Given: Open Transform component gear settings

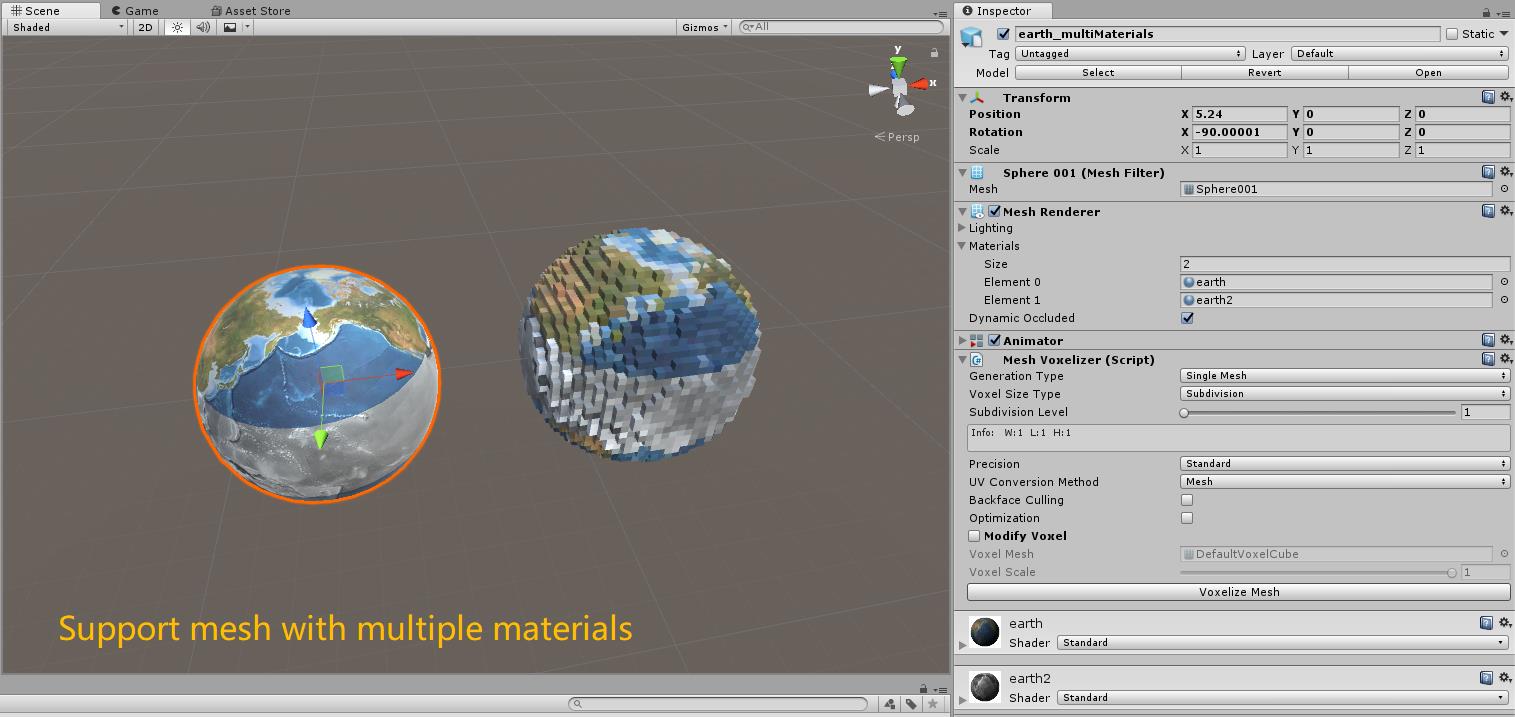Looking at the screenshot, I should click(1505, 97).
